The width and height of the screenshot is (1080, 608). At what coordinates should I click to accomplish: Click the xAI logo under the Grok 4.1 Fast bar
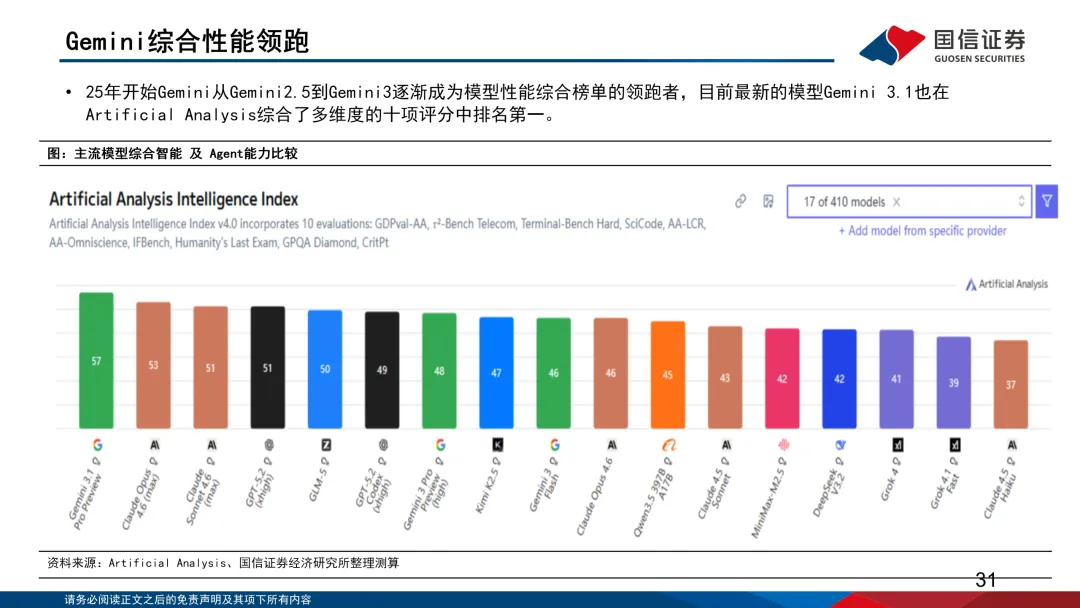955,445
